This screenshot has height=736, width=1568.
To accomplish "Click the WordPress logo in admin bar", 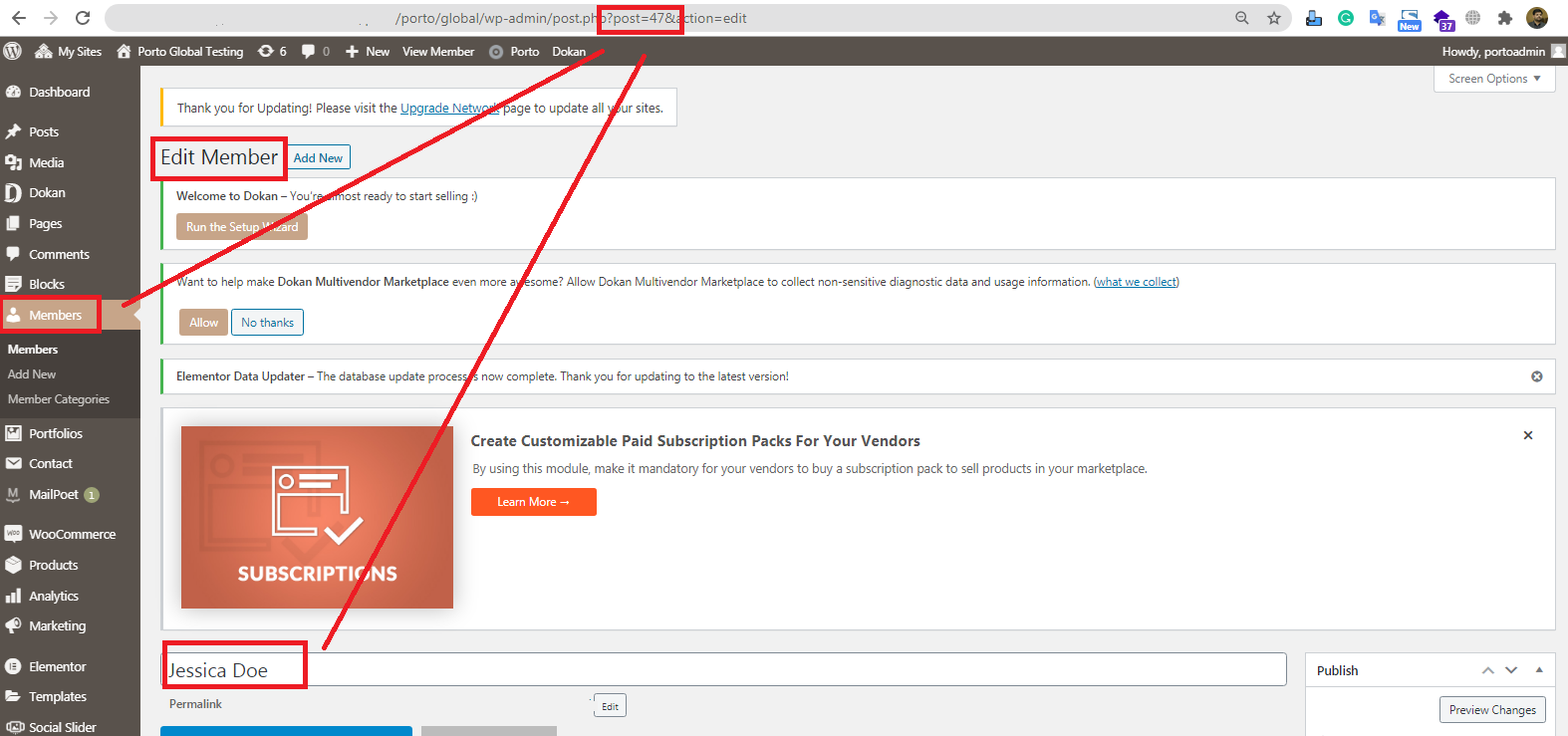I will point(13,51).
